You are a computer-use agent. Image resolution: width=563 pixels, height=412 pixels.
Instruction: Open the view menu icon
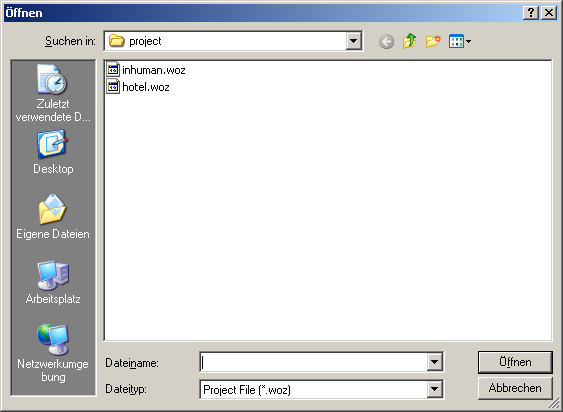coord(460,41)
